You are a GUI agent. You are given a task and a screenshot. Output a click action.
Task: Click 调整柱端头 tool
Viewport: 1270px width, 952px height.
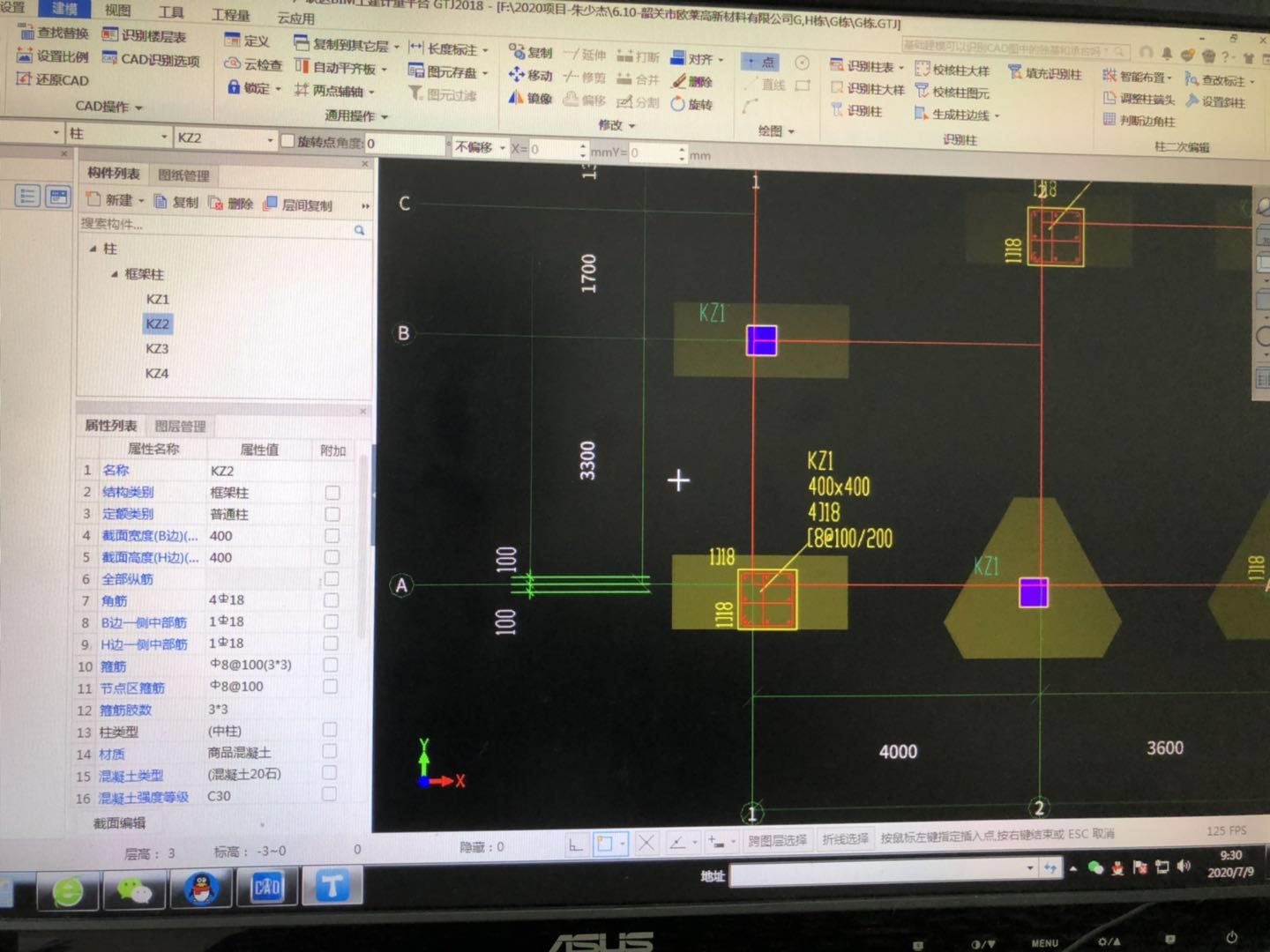coord(1139,99)
